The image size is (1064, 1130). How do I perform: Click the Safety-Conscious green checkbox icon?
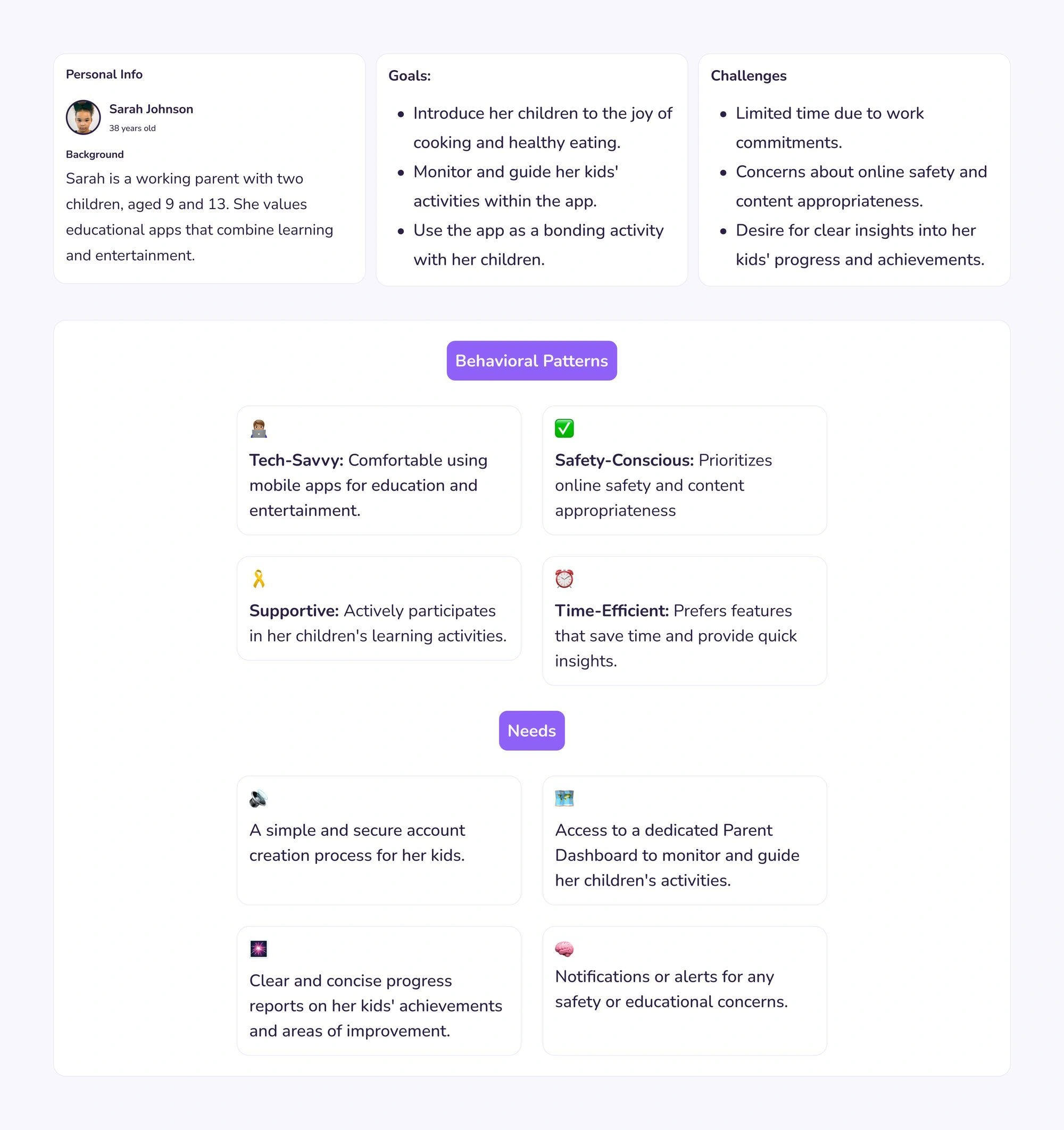[x=563, y=428]
